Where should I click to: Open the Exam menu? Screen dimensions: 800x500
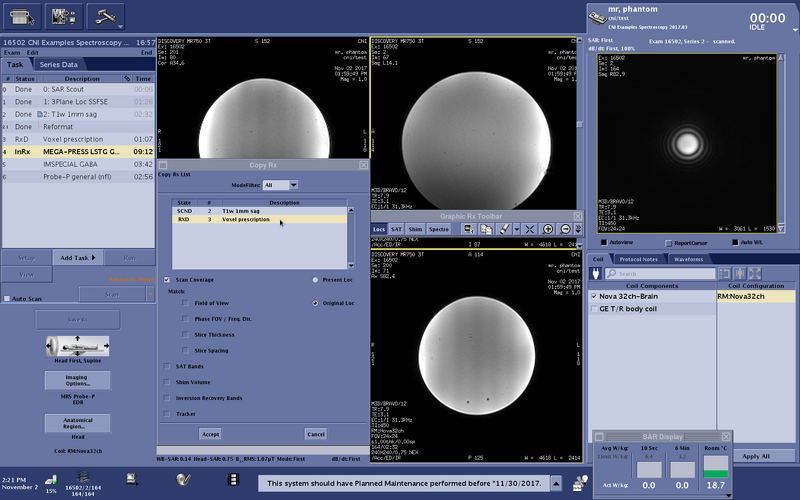[x=12, y=52]
